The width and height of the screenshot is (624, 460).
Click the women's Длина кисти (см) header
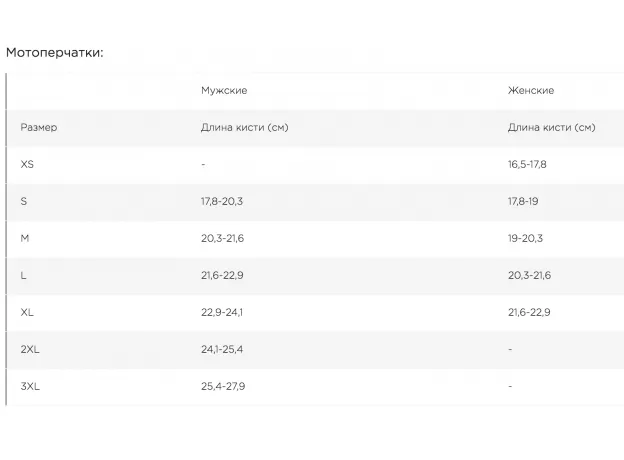point(552,128)
